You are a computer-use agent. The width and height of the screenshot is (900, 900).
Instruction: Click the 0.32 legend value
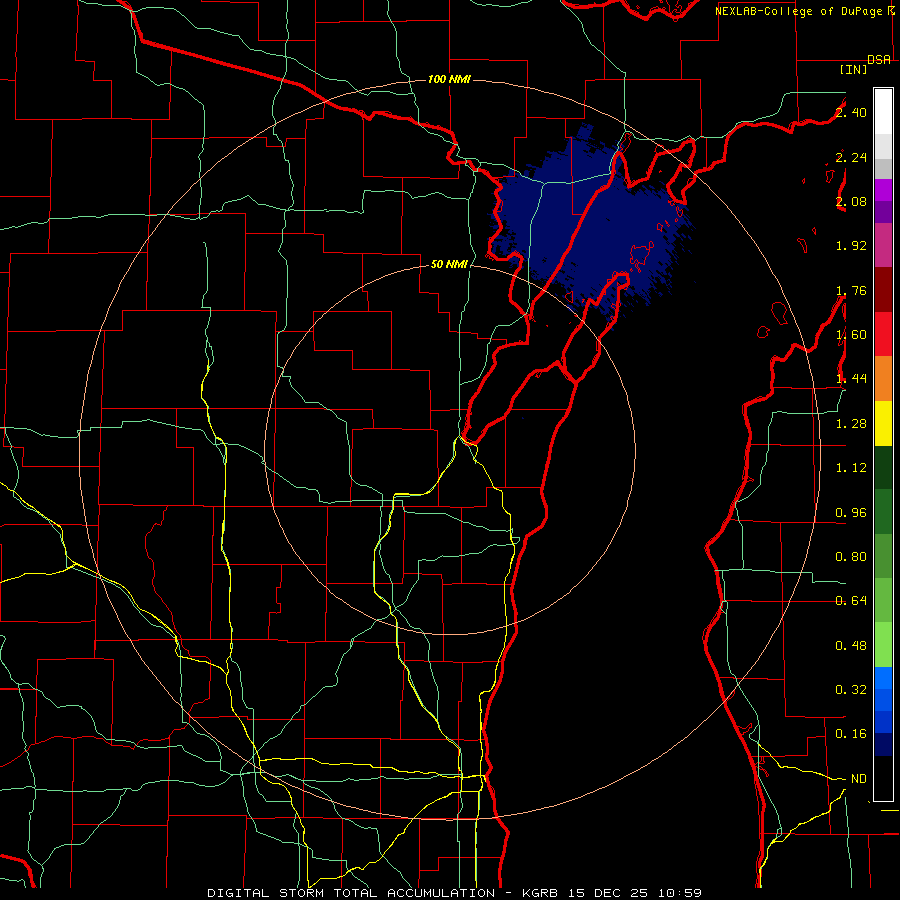(851, 690)
